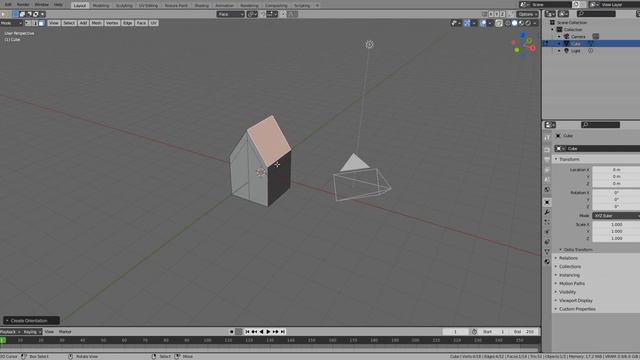Click the Scale X value field
This screenshot has width=640, height=360.
616,224
